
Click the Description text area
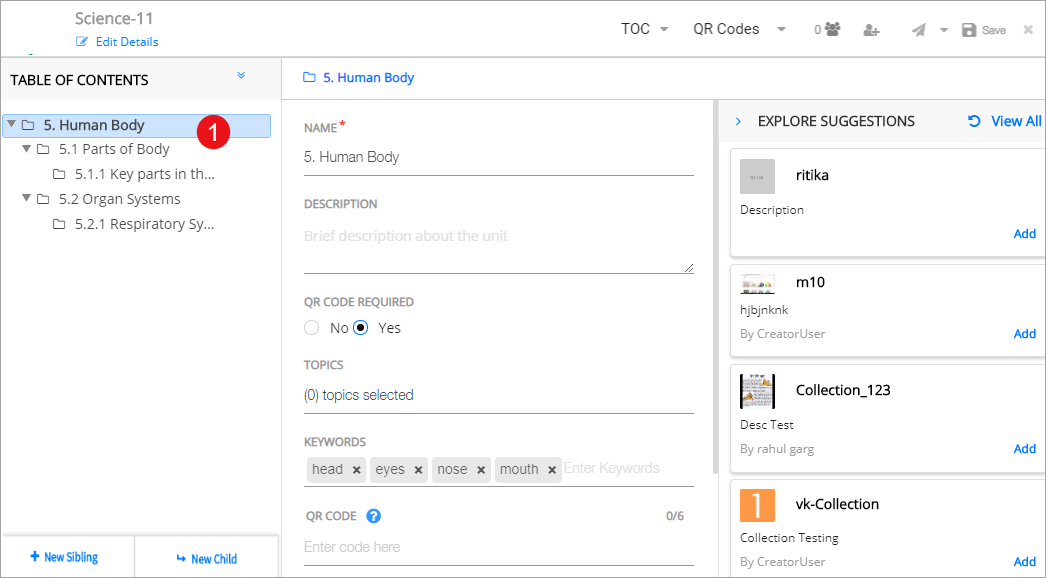498,248
